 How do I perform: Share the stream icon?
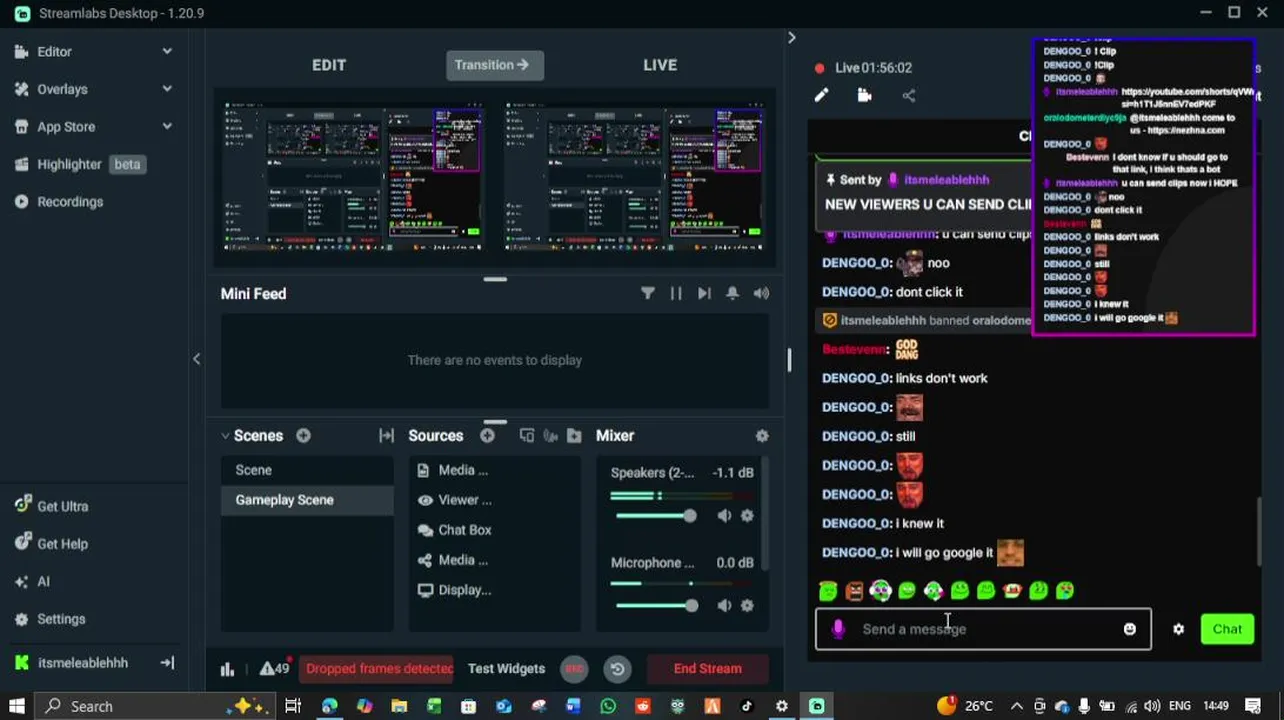click(909, 95)
